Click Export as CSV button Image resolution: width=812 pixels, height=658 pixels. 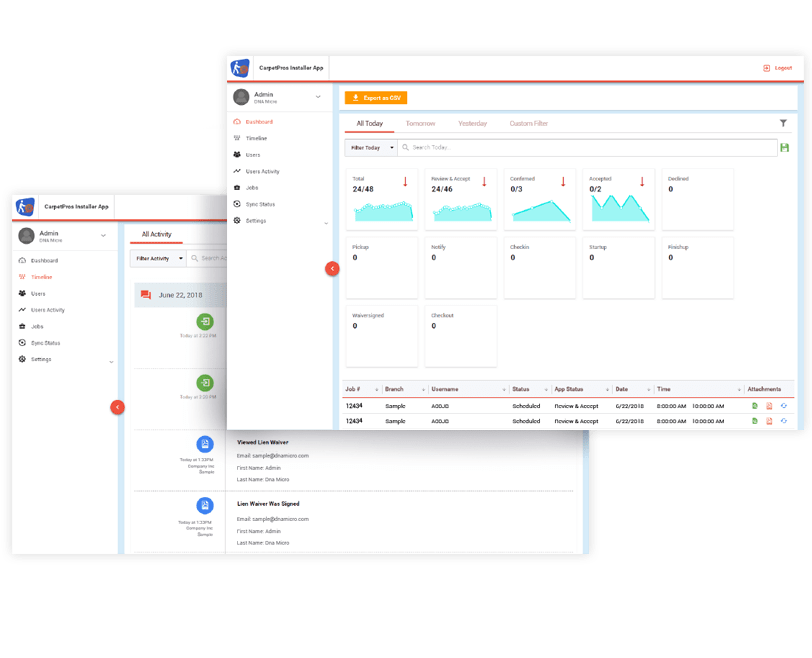tap(376, 98)
